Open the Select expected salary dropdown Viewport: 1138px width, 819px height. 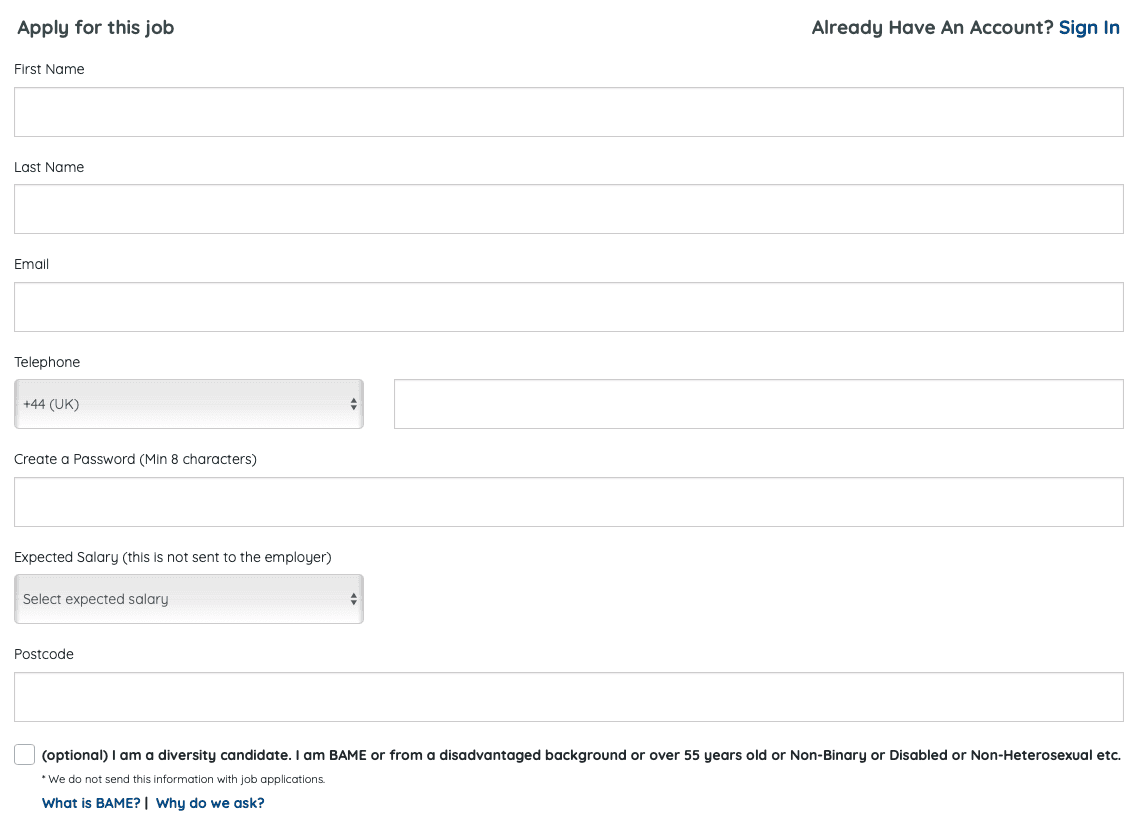pyautogui.click(x=189, y=599)
